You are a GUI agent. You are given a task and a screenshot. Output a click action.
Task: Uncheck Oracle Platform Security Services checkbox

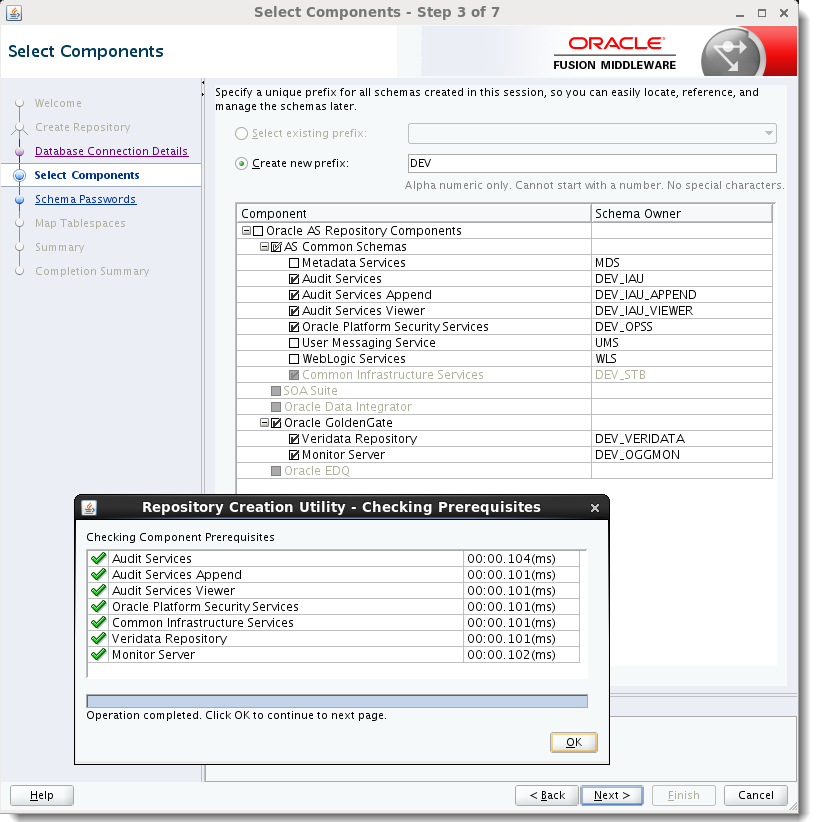point(294,327)
